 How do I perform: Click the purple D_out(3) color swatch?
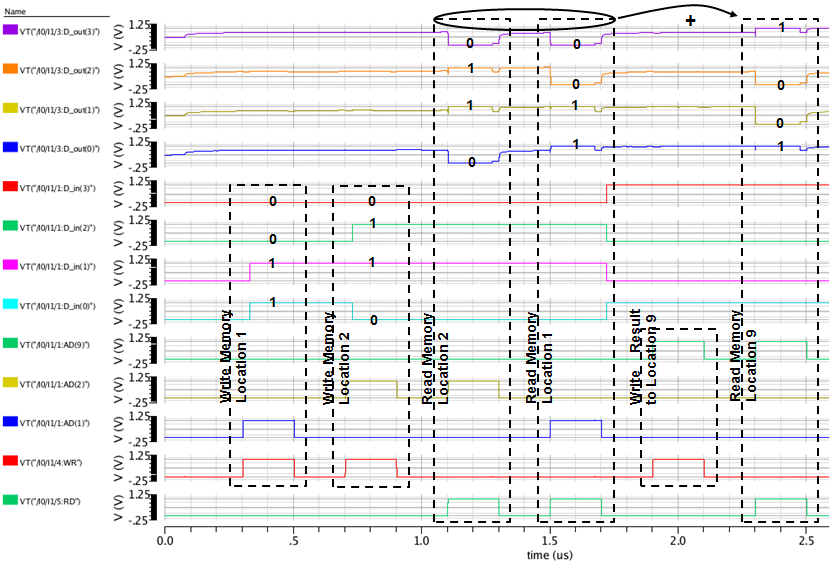(x=12, y=30)
